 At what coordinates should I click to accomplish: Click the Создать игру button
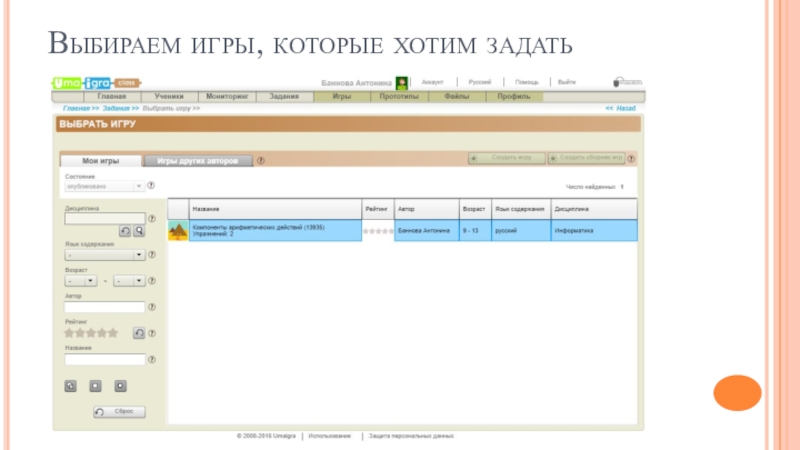coord(506,158)
